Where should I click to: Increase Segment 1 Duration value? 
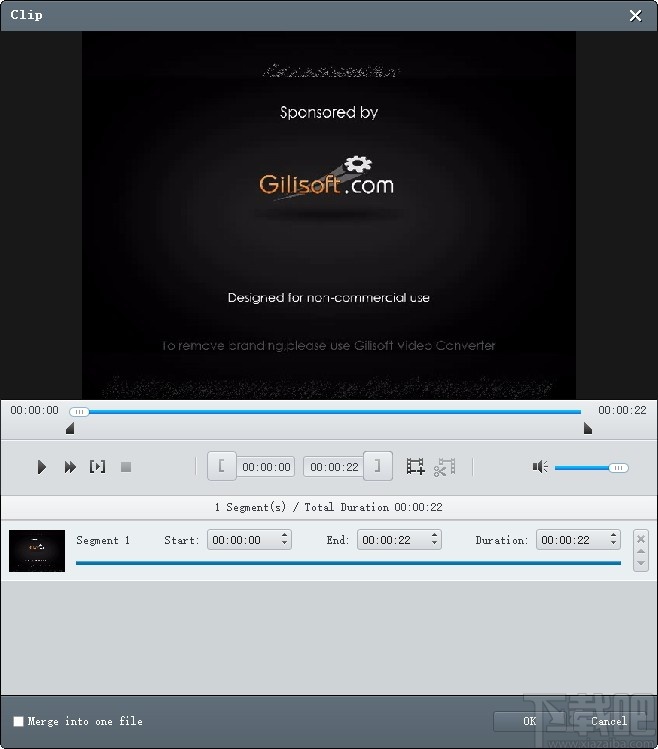[x=614, y=535]
